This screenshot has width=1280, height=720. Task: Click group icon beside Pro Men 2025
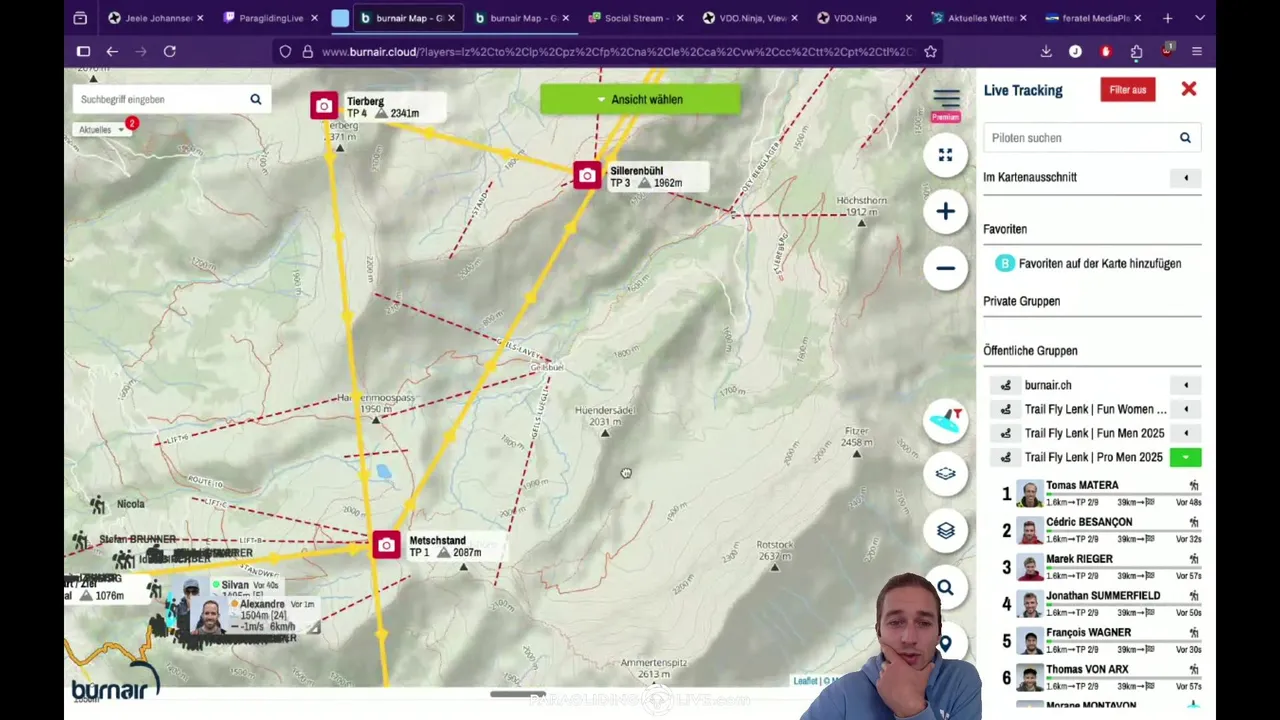[1006, 457]
